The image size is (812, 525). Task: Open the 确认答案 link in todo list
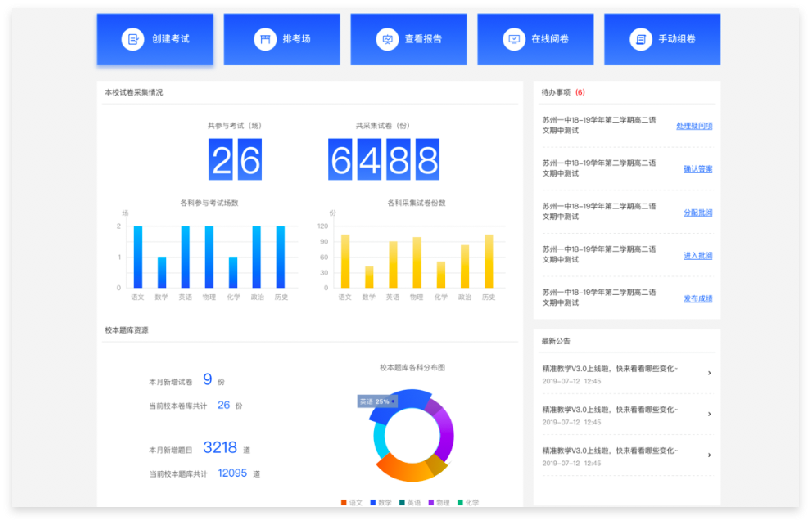tap(697, 169)
